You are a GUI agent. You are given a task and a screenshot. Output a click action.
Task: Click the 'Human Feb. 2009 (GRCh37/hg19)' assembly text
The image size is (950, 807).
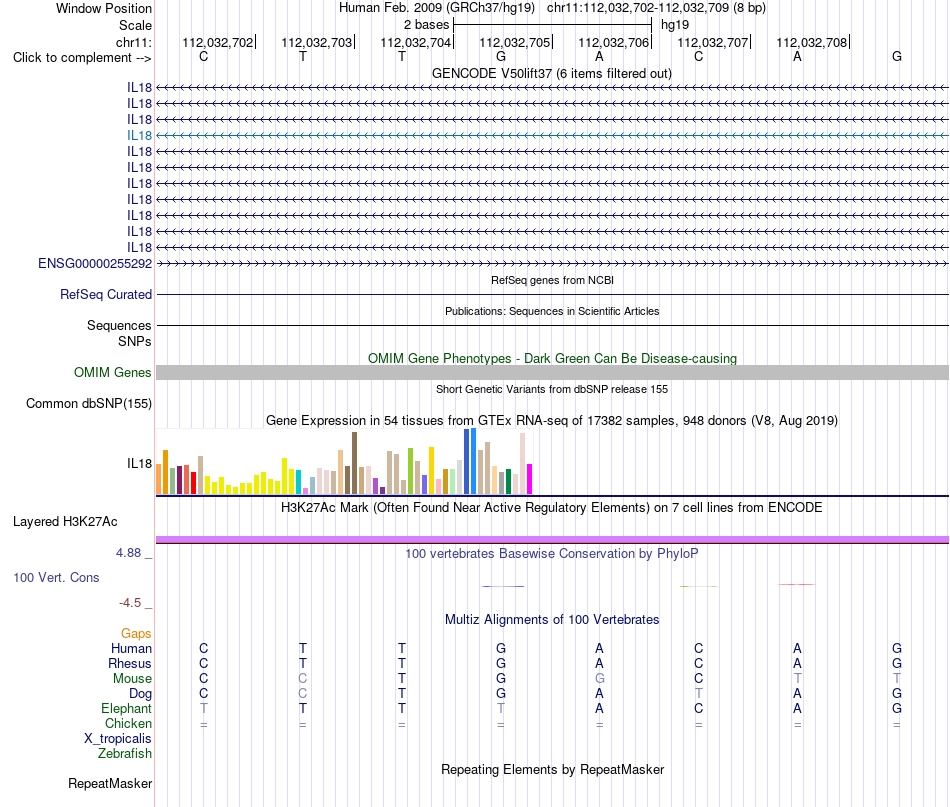coord(437,8)
